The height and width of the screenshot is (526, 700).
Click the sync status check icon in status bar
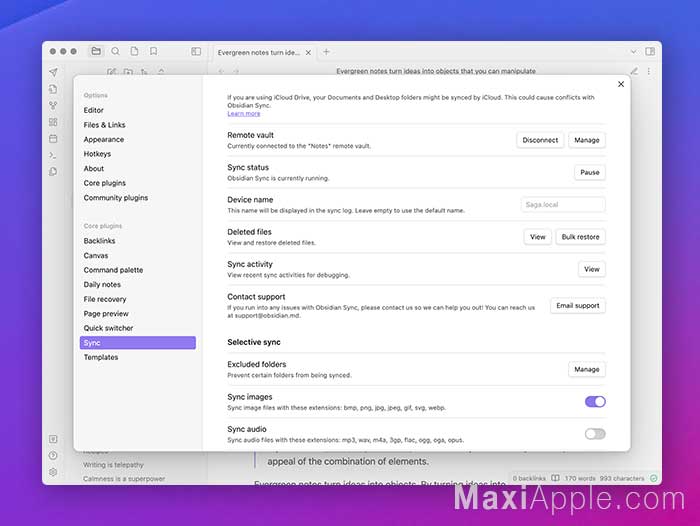pyautogui.click(x=654, y=478)
